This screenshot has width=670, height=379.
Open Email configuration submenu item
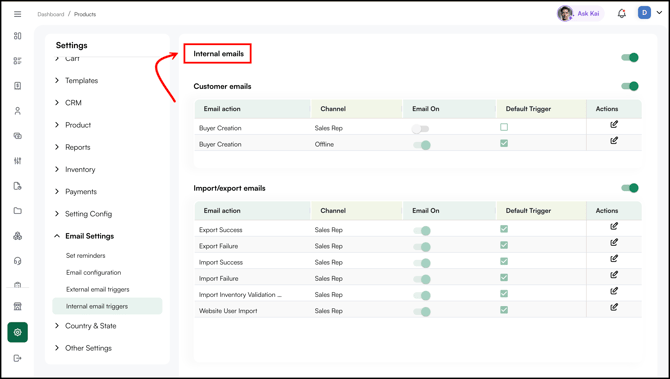(x=94, y=272)
